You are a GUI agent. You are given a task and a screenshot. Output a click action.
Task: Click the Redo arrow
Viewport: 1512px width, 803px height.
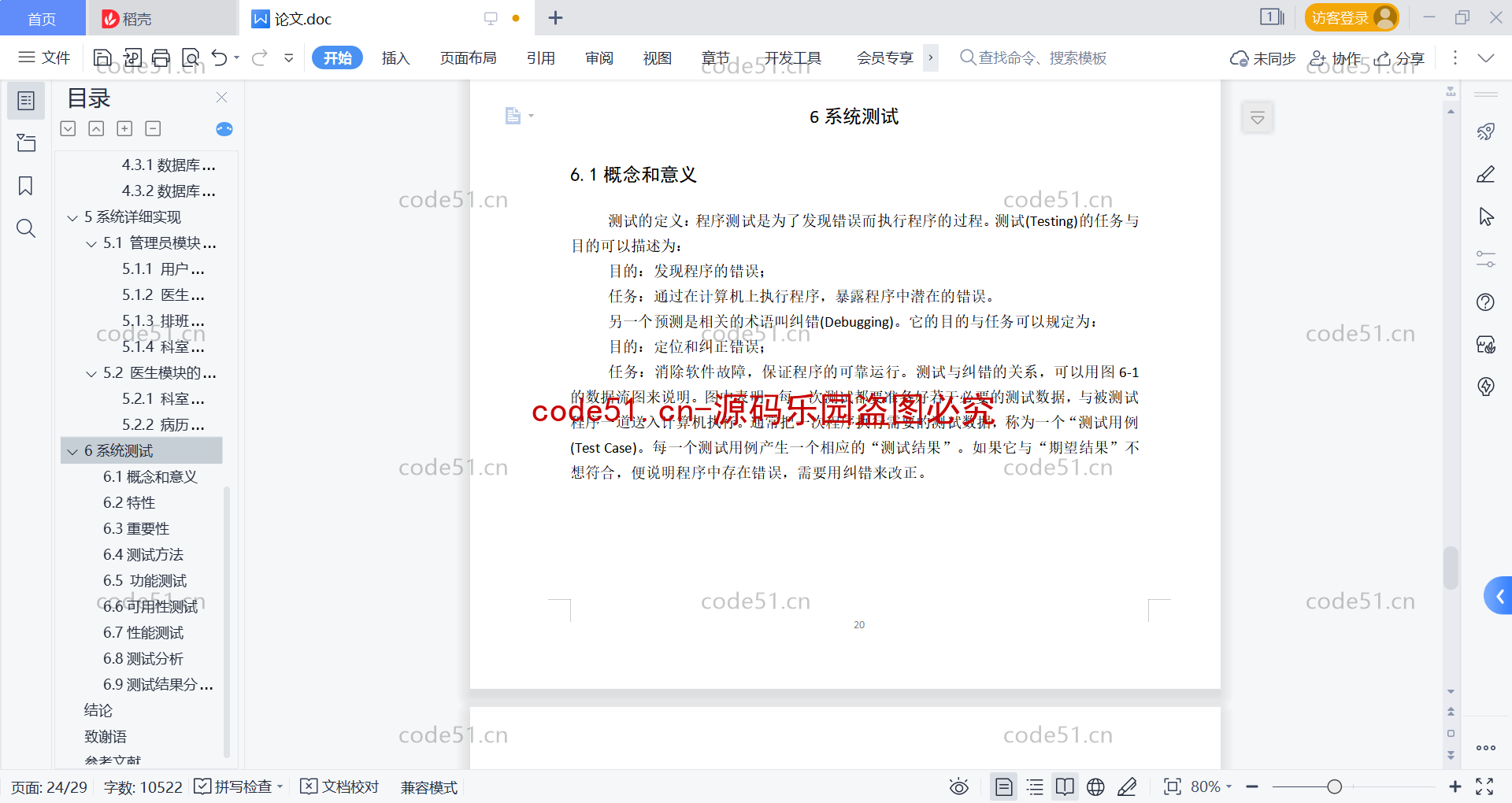[x=260, y=57]
